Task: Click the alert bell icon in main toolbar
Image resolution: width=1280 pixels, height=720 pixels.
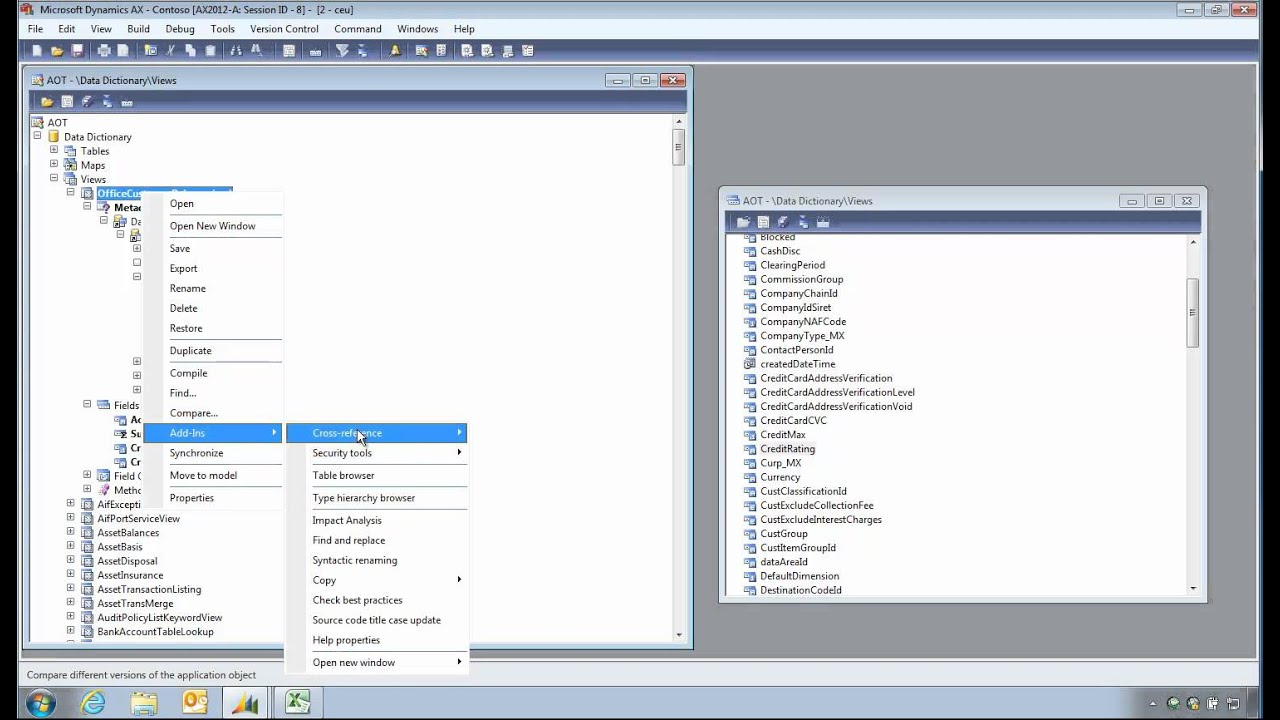Action: (x=395, y=51)
